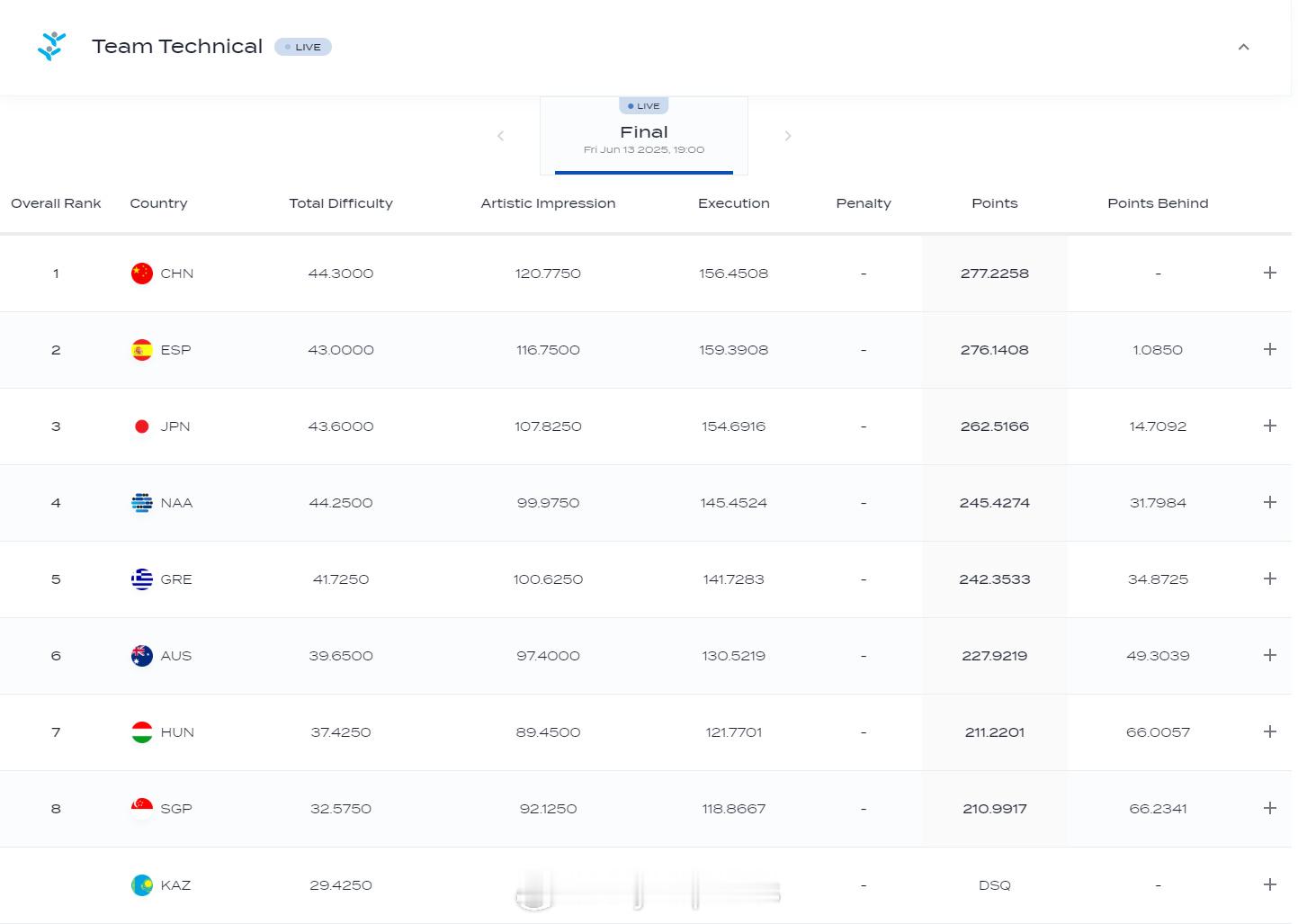Expand the JPN row details

tap(1270, 426)
